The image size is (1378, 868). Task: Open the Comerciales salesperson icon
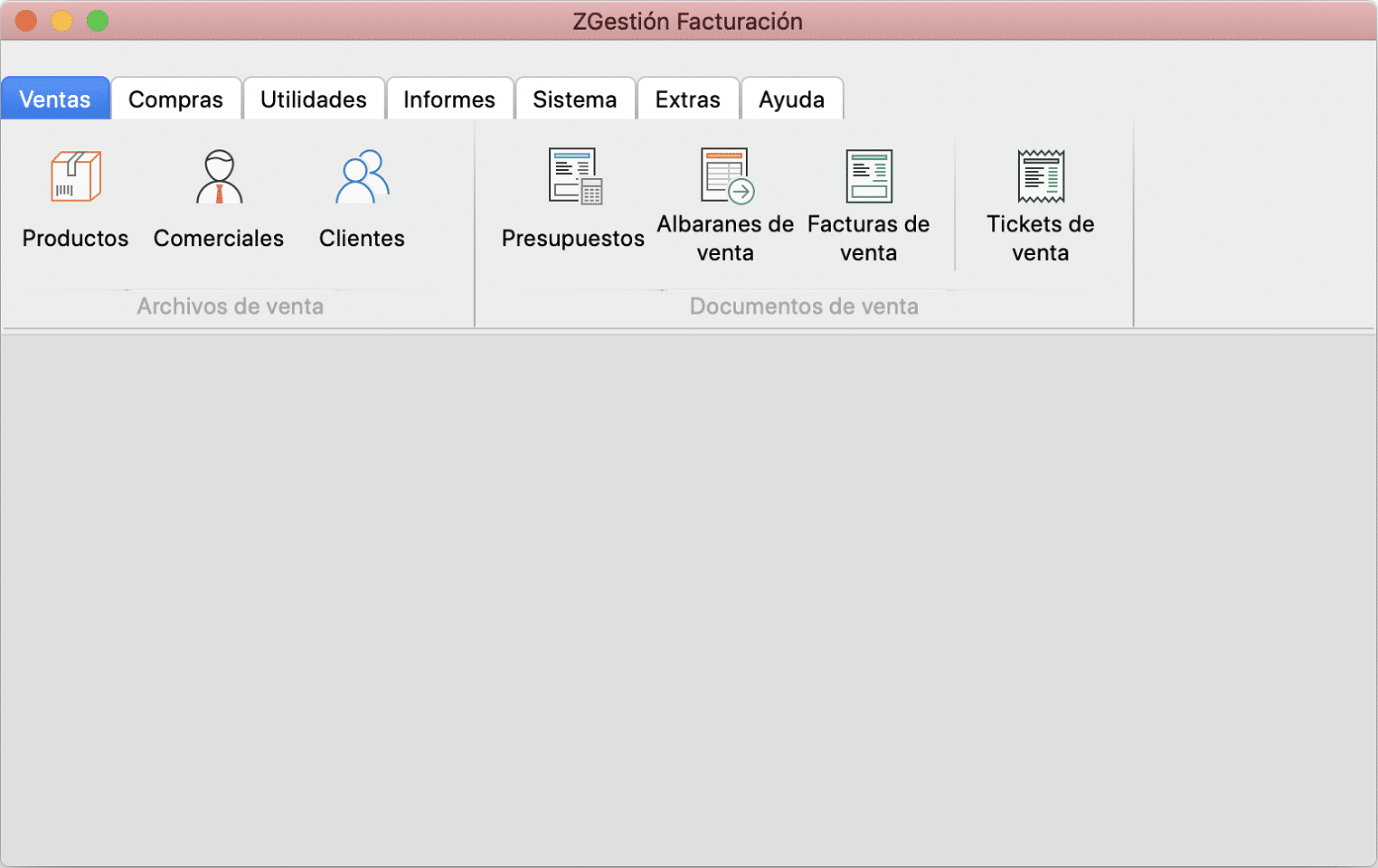point(219,176)
